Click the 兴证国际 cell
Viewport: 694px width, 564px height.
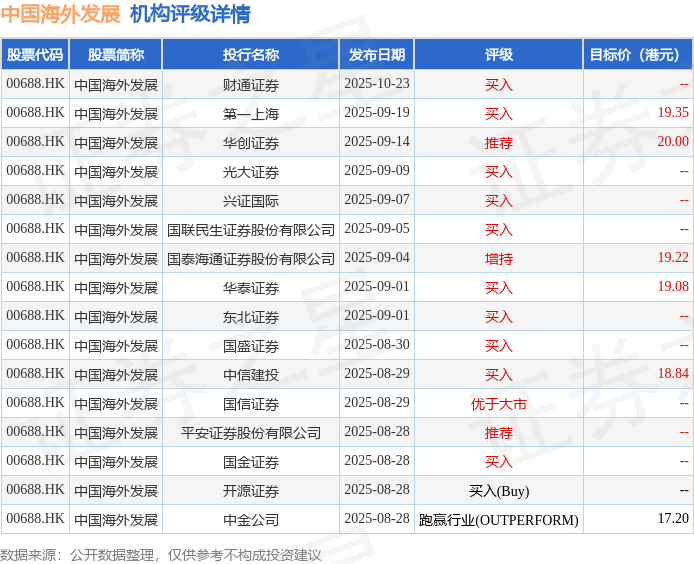coord(251,201)
